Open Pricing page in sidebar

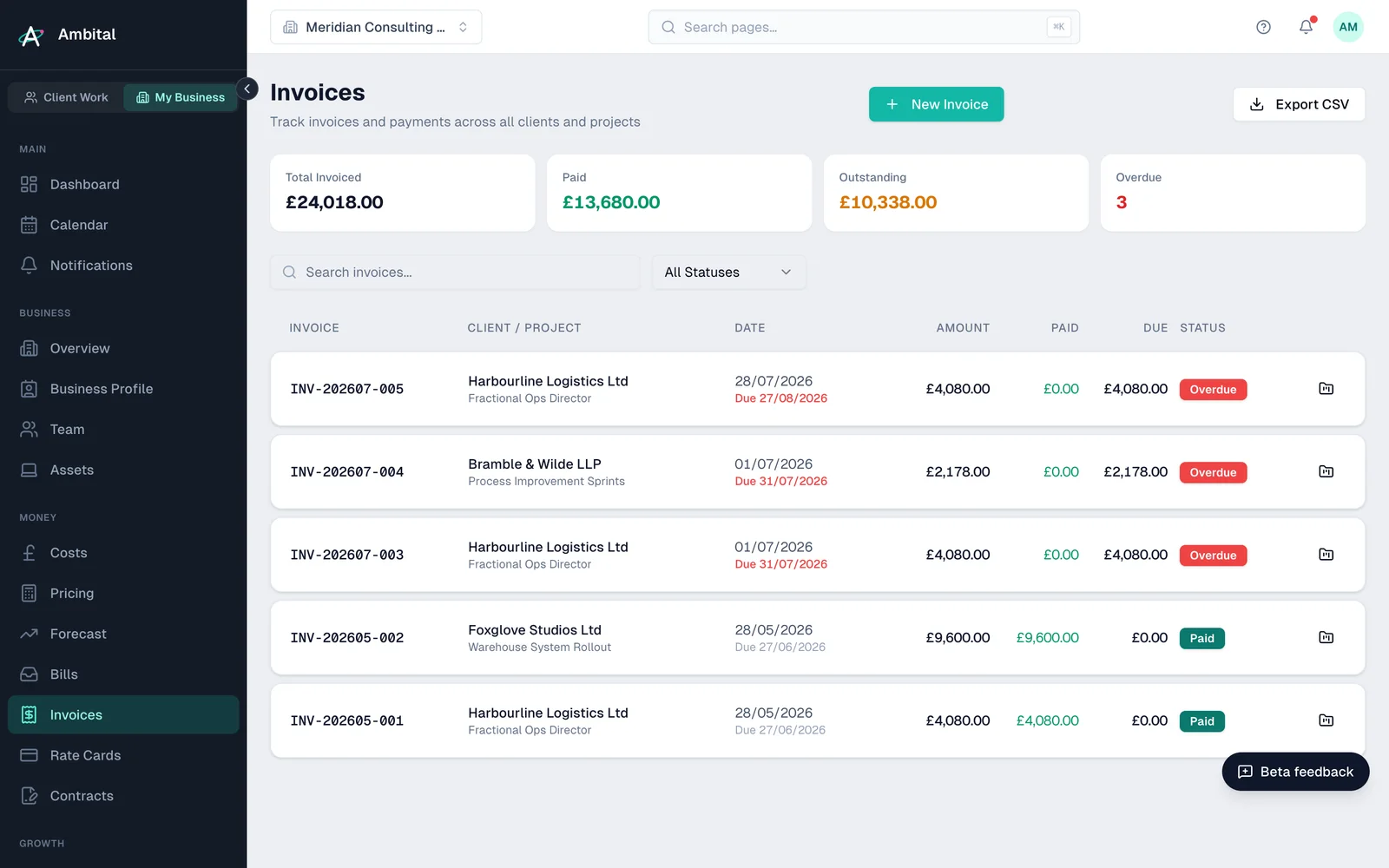tap(123, 594)
